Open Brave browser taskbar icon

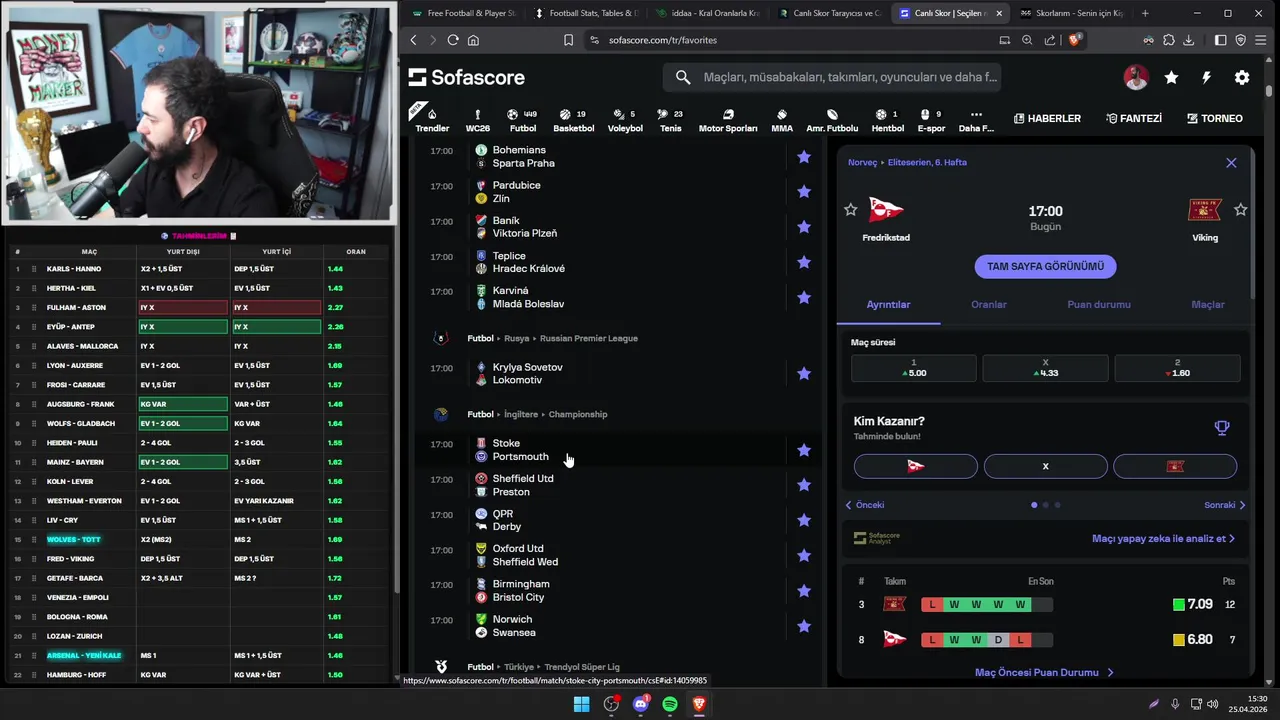click(x=699, y=704)
